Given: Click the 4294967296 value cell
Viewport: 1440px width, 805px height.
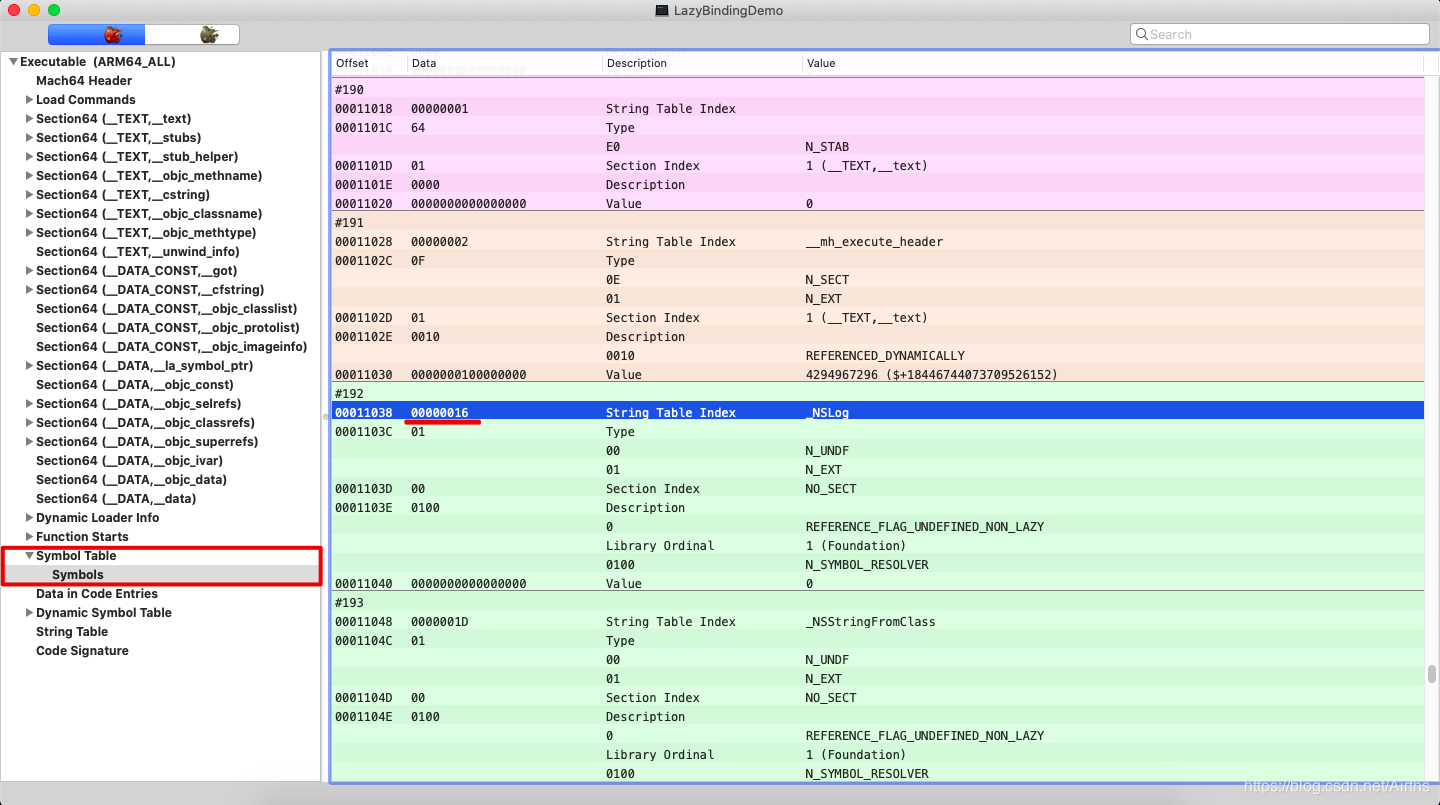Looking at the screenshot, I should coord(931,375).
